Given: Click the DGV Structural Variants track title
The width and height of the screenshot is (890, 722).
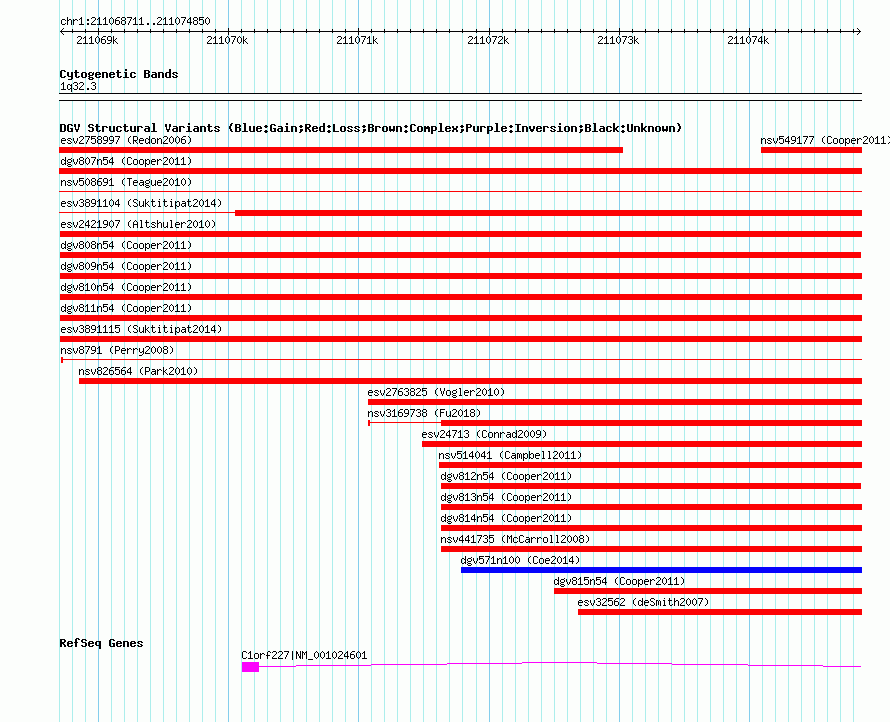Looking at the screenshot, I should [370, 128].
